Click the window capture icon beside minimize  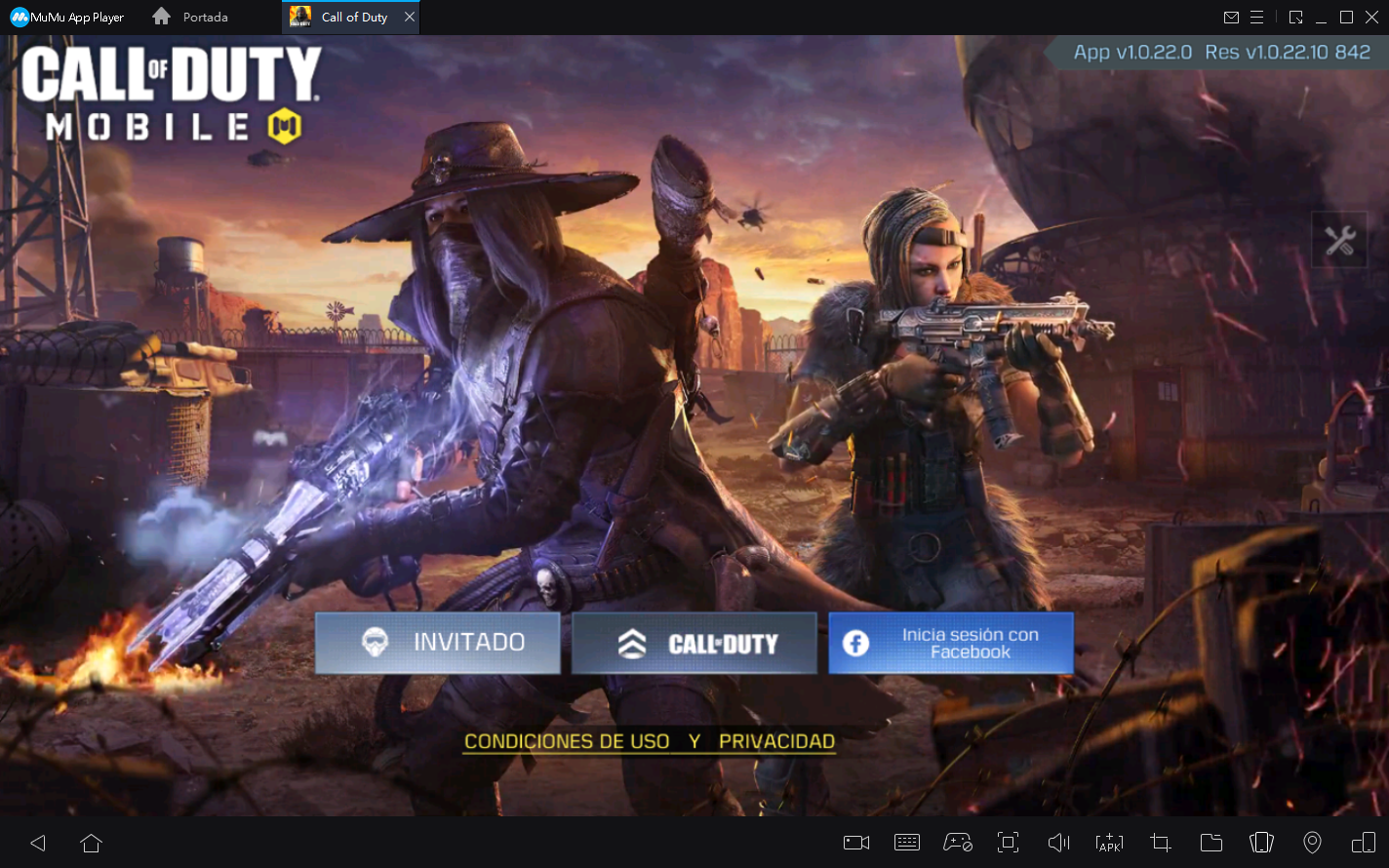click(x=1295, y=18)
